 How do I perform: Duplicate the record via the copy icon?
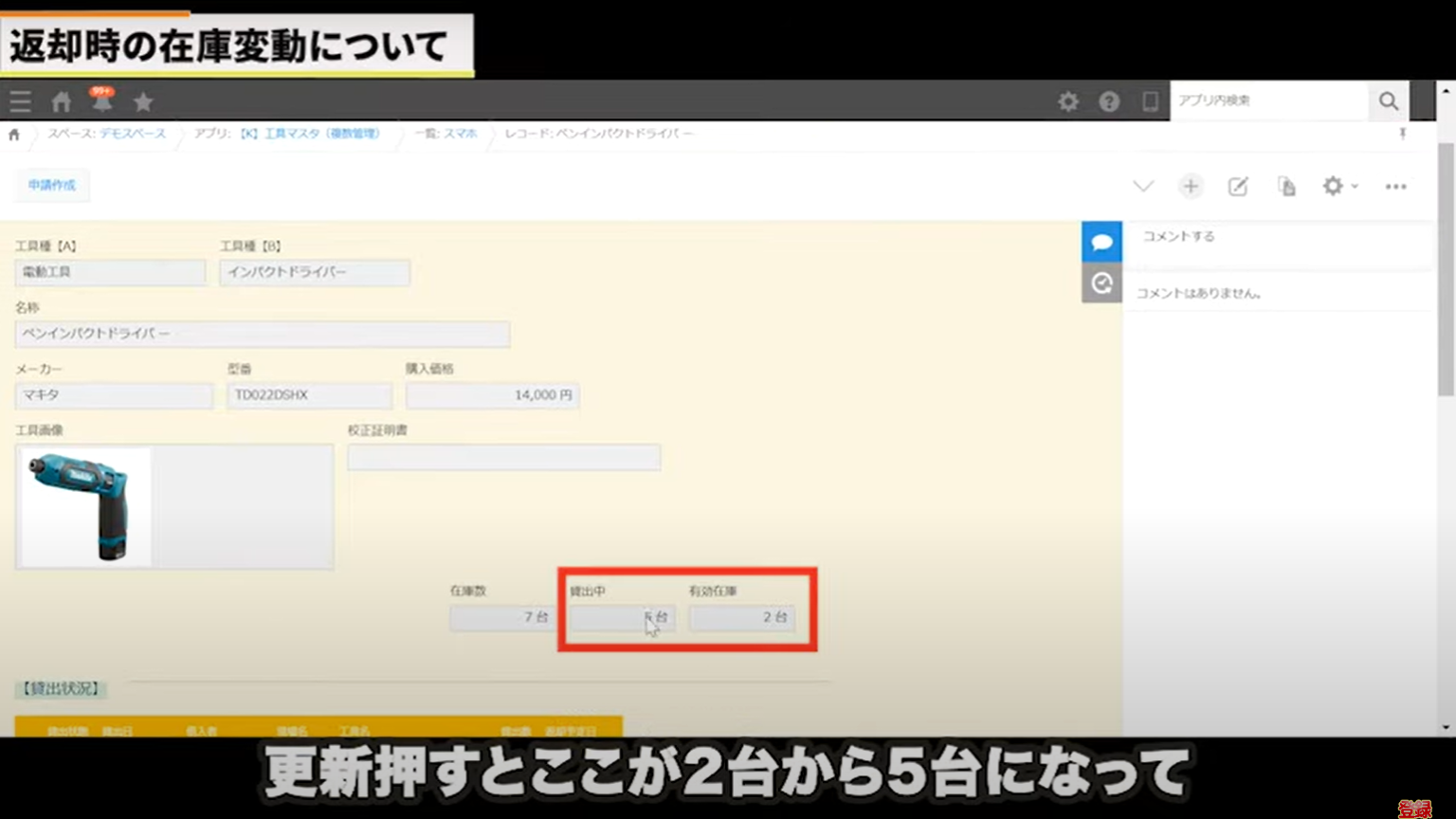click(x=1286, y=186)
